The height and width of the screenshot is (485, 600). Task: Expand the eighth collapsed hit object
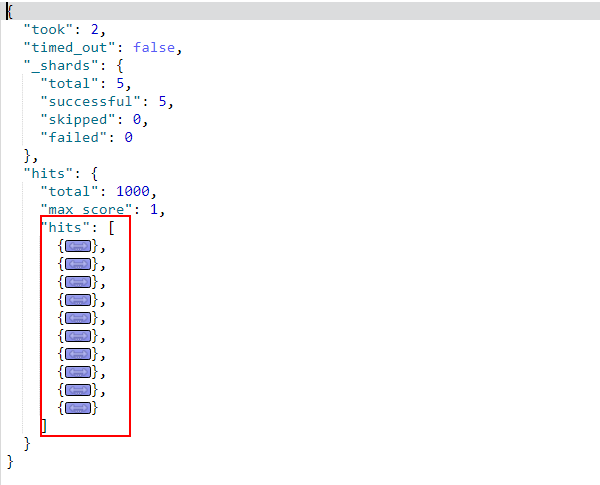coord(78,372)
